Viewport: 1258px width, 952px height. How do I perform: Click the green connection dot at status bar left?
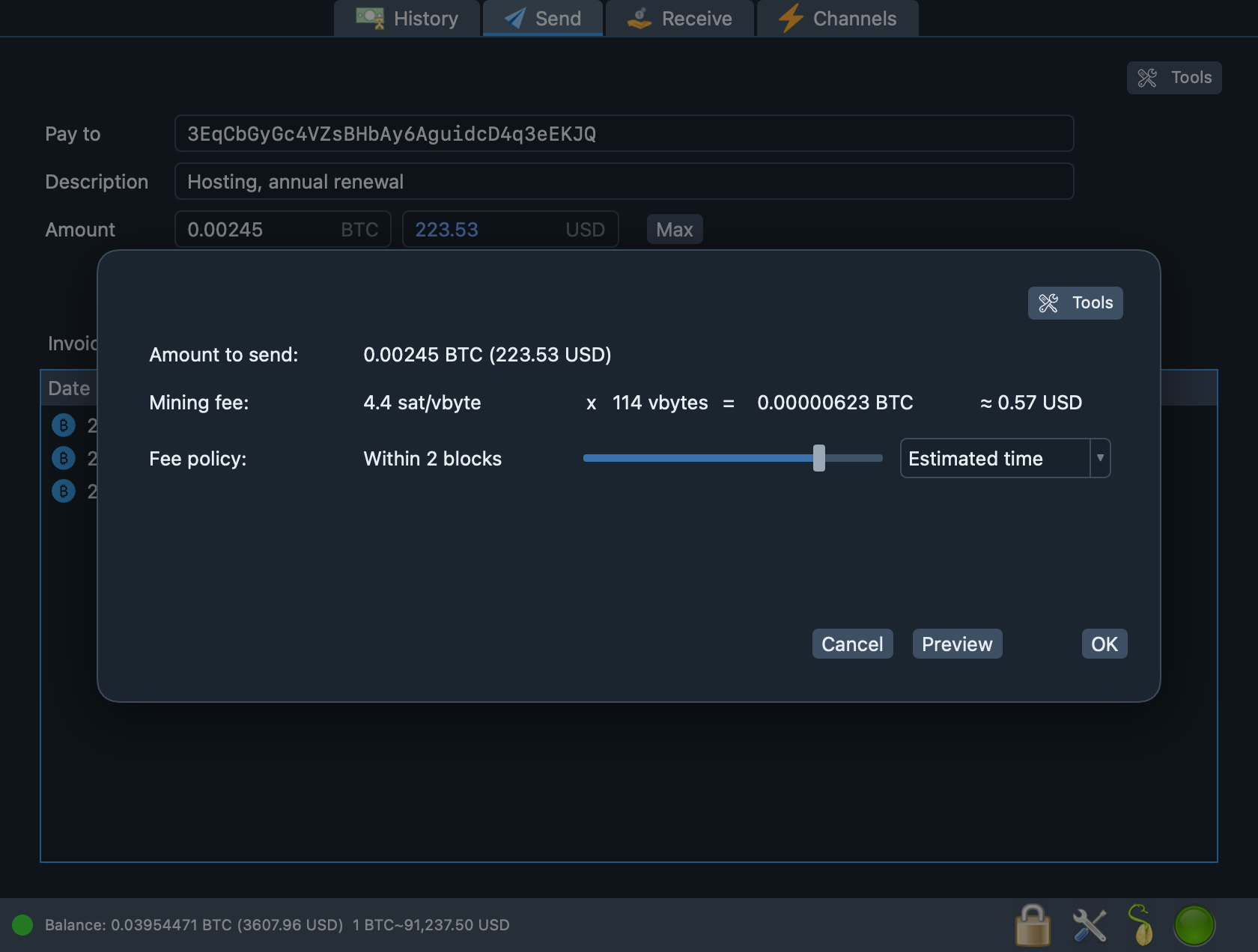click(22, 925)
